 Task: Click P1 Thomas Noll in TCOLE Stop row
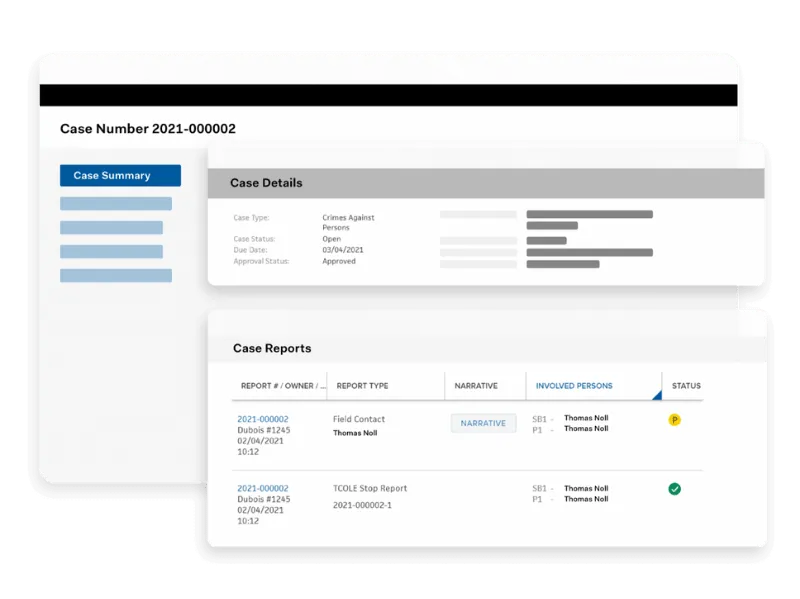[x=586, y=499]
